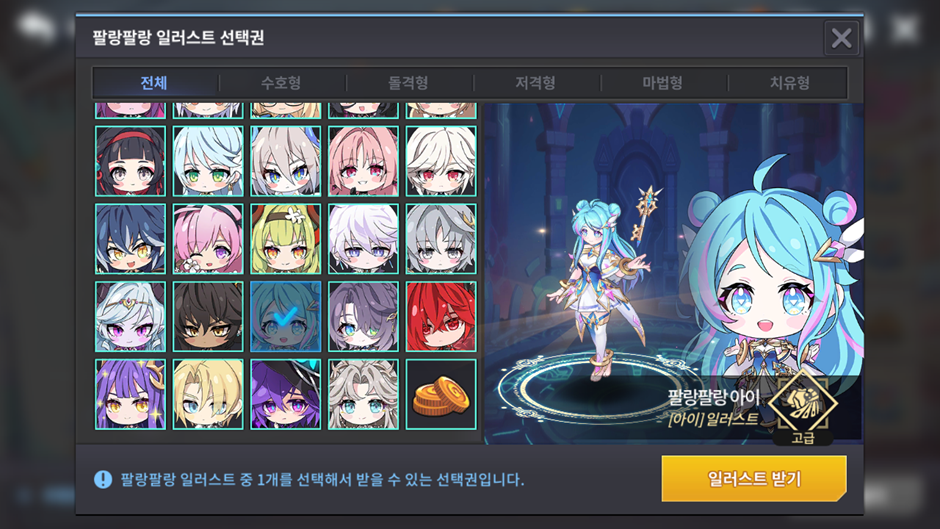Close the illustration selection dialog
940x529 pixels.
click(x=842, y=38)
